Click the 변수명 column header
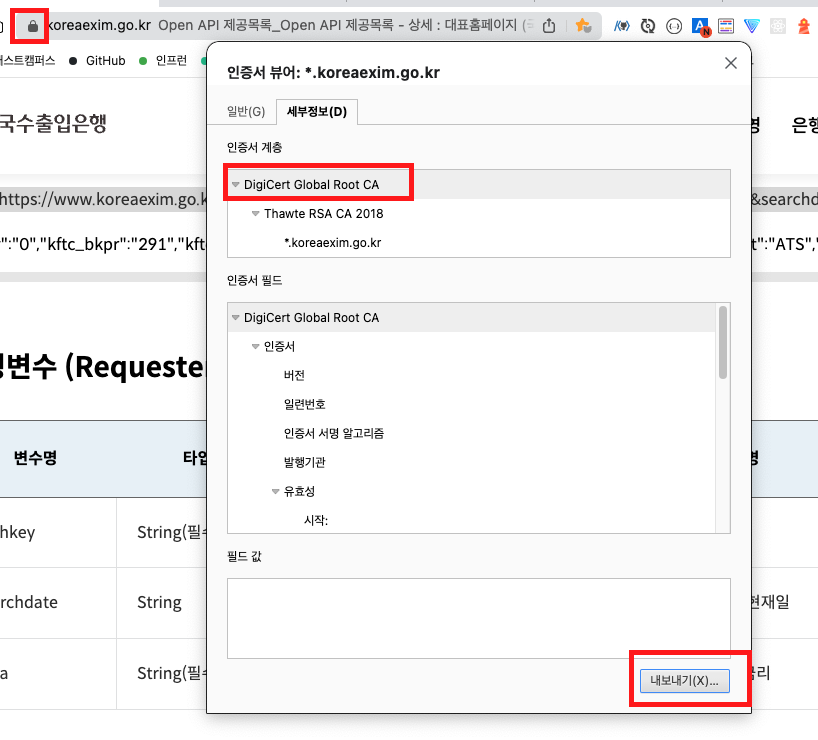Image resolution: width=818 pixels, height=740 pixels. [35, 458]
